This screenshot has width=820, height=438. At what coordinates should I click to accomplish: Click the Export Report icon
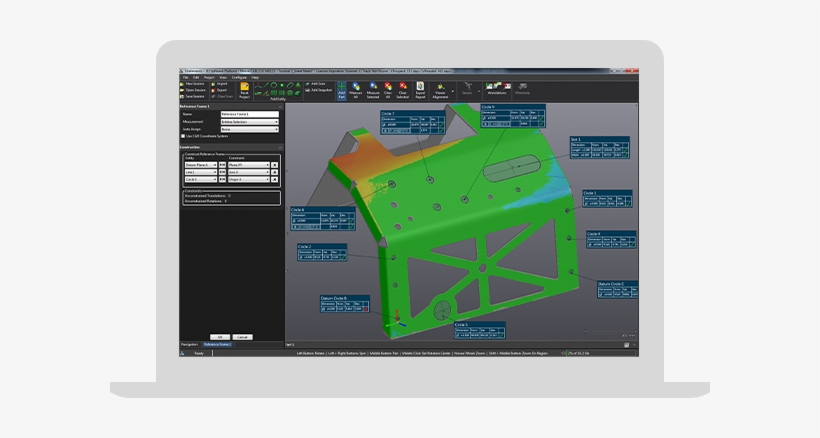click(x=420, y=90)
